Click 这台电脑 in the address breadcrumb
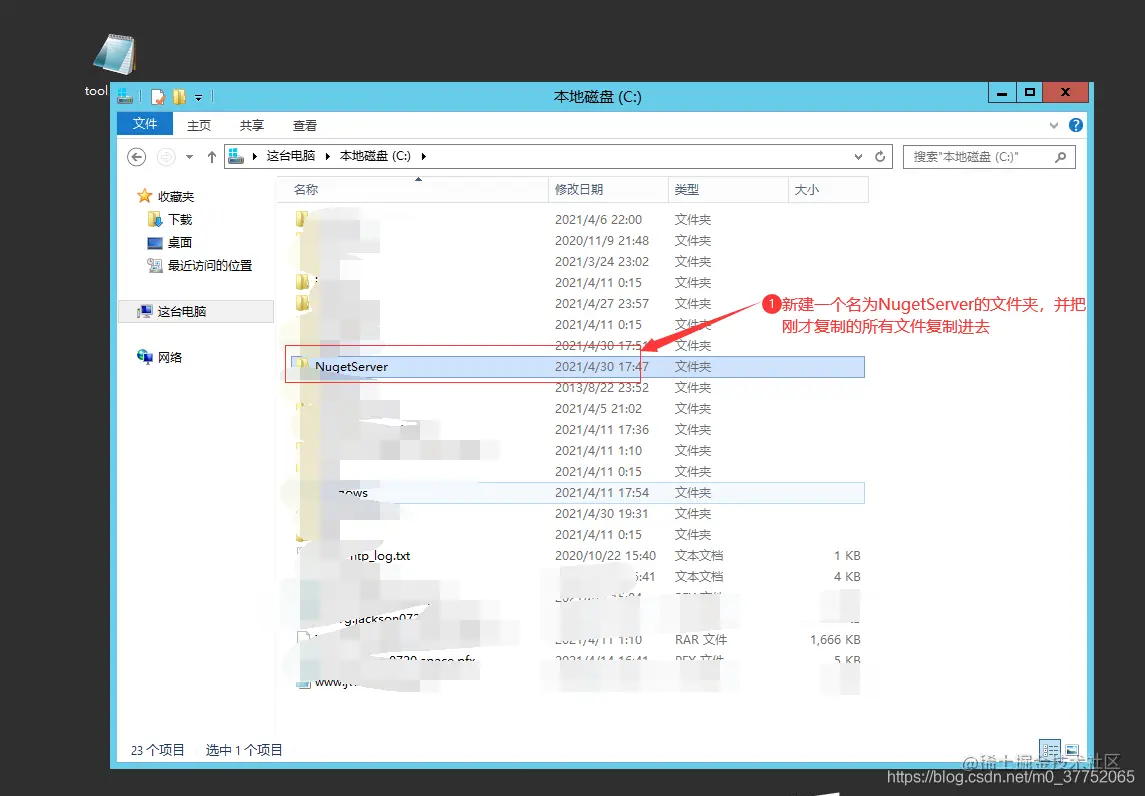Image resolution: width=1145 pixels, height=796 pixels. point(291,156)
